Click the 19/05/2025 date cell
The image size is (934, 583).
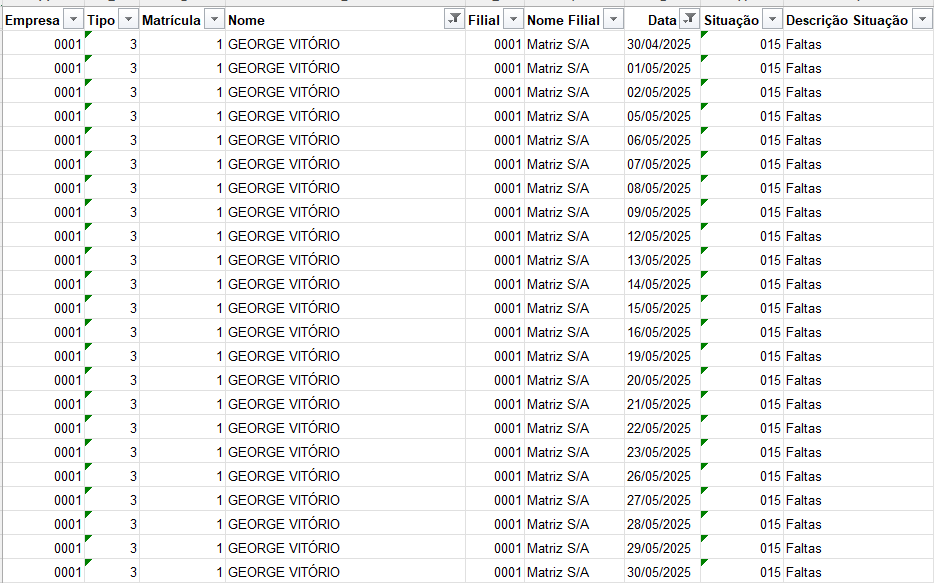click(659, 356)
